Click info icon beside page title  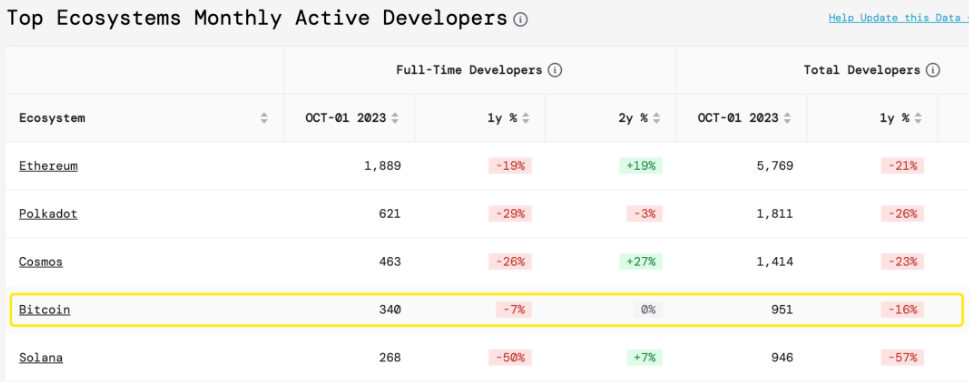tap(520, 20)
